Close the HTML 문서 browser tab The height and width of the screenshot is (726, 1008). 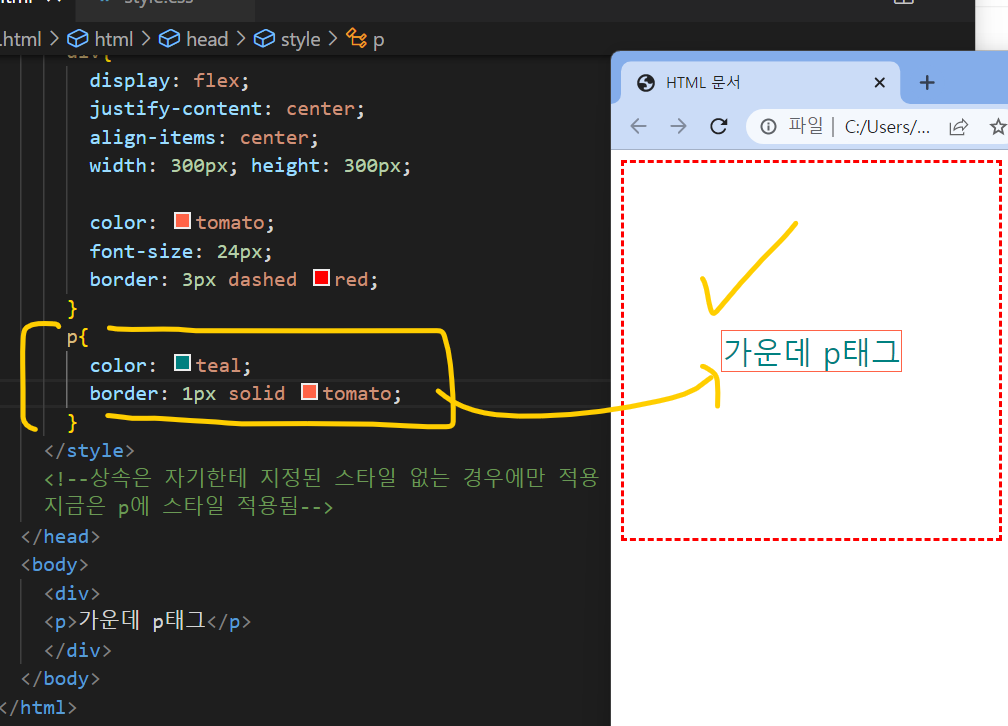click(x=879, y=82)
